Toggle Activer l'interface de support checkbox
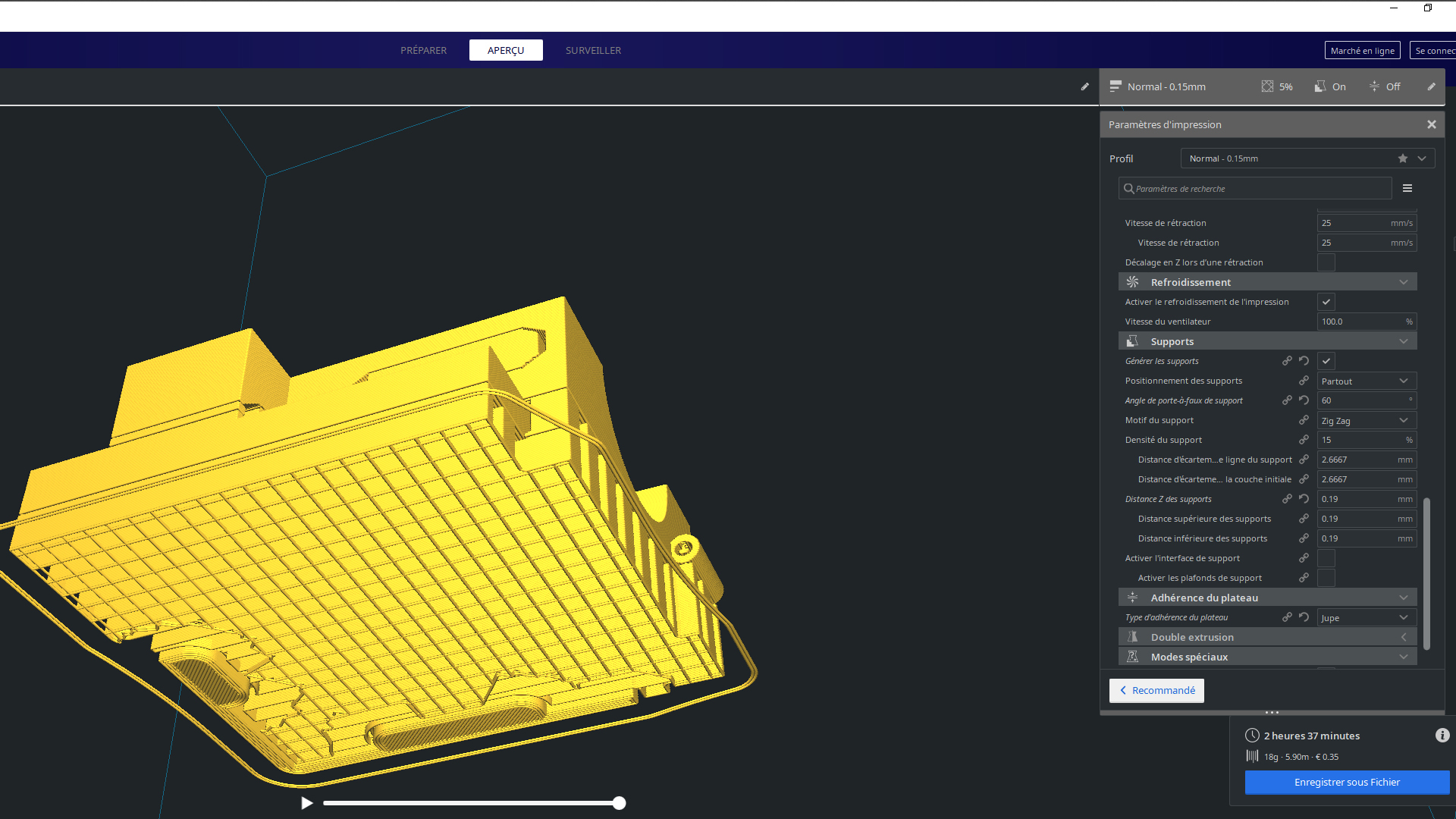Viewport: 1456px width, 819px height. click(x=1326, y=558)
